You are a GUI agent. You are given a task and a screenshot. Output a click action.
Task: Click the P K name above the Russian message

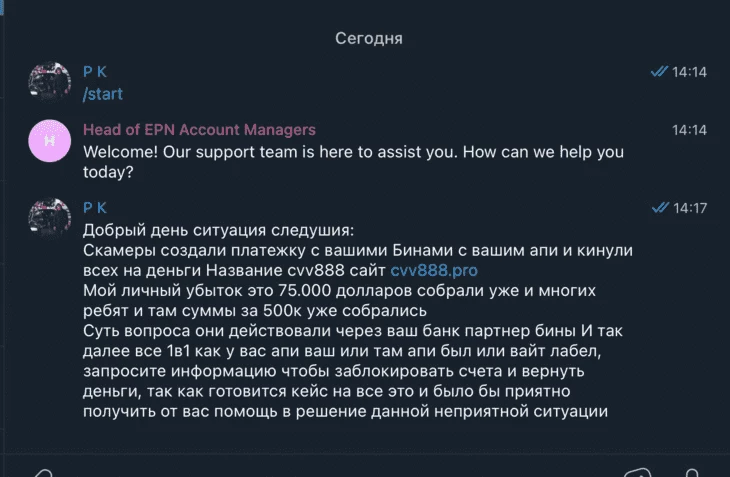[x=95, y=208]
